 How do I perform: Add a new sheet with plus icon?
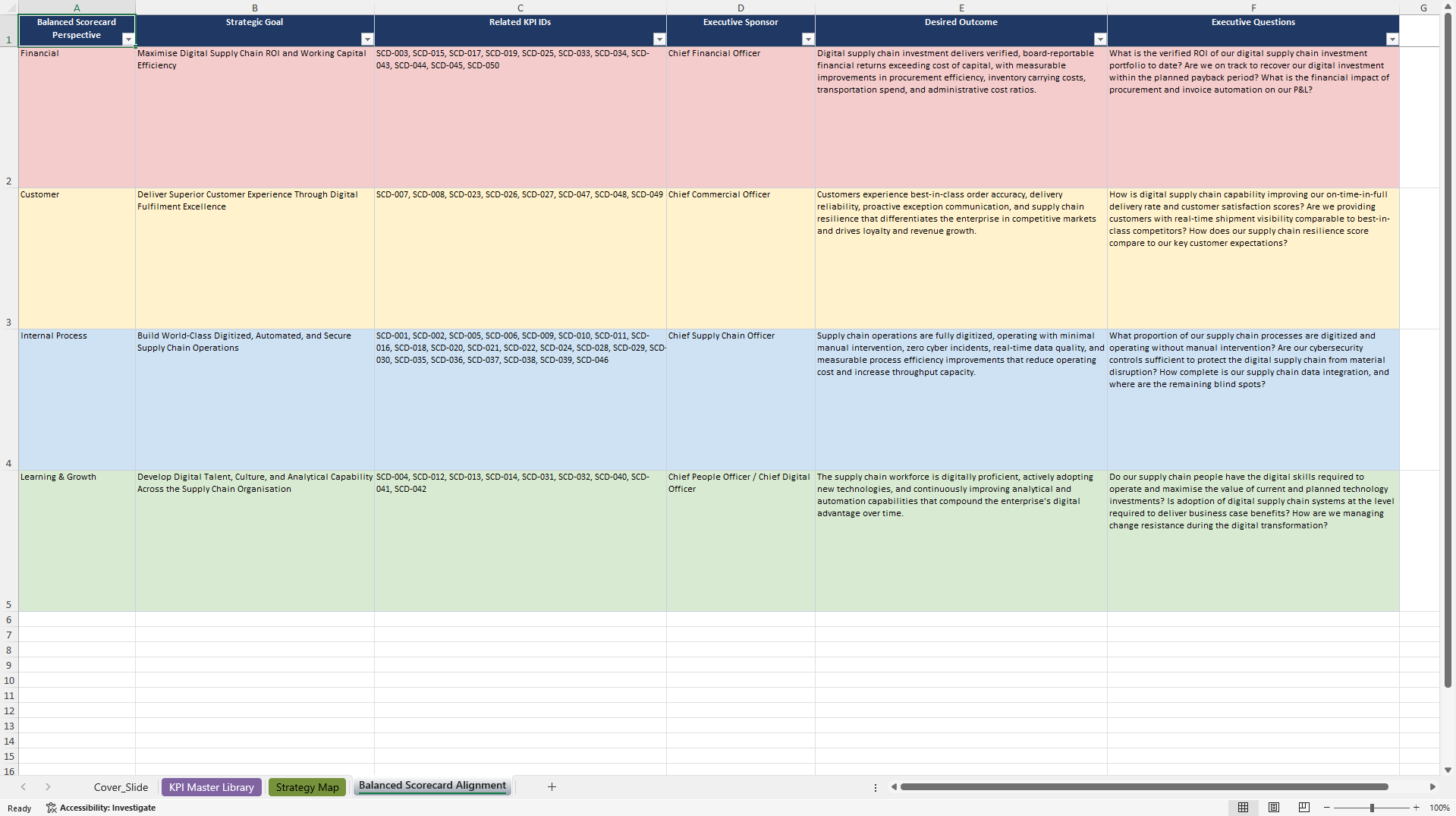[x=552, y=787]
